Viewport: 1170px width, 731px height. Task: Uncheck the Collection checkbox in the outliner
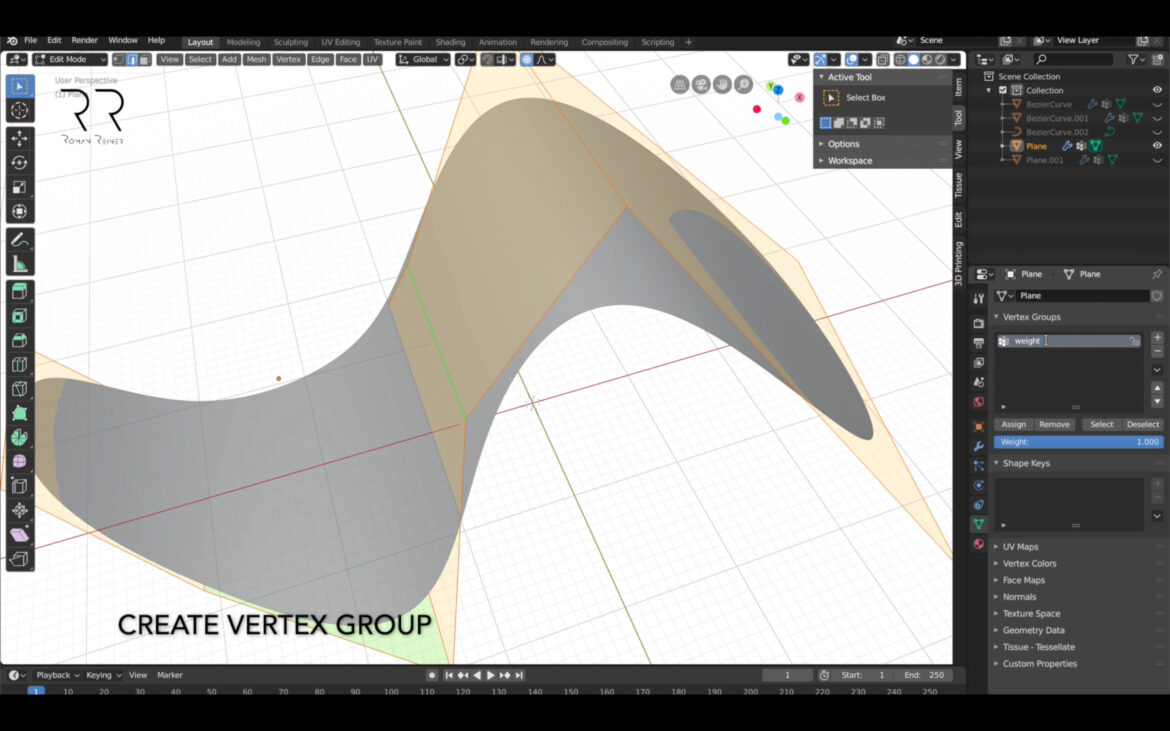click(1003, 90)
